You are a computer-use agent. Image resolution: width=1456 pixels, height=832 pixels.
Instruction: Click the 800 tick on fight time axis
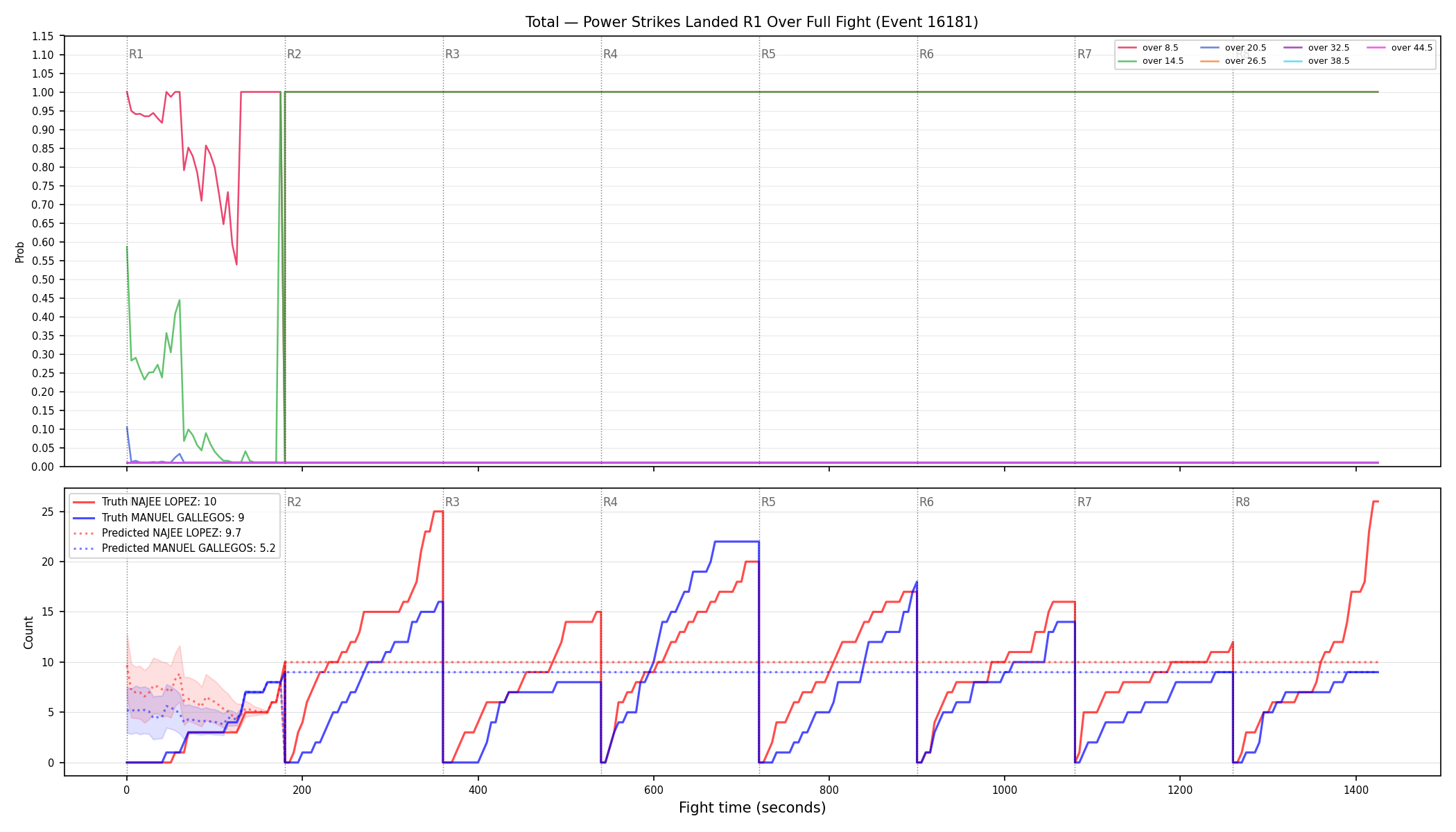click(x=829, y=789)
